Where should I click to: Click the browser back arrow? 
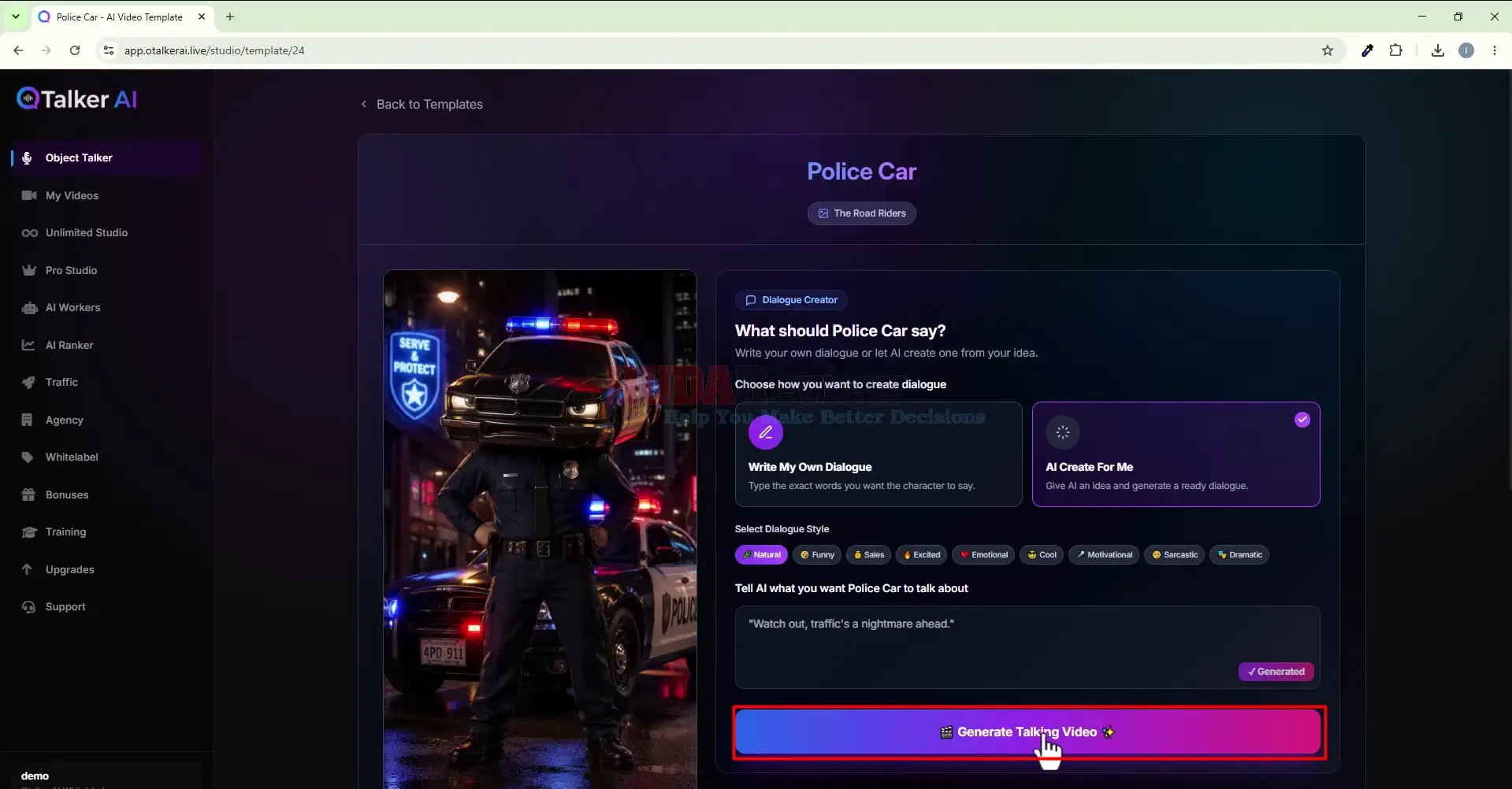click(18, 50)
